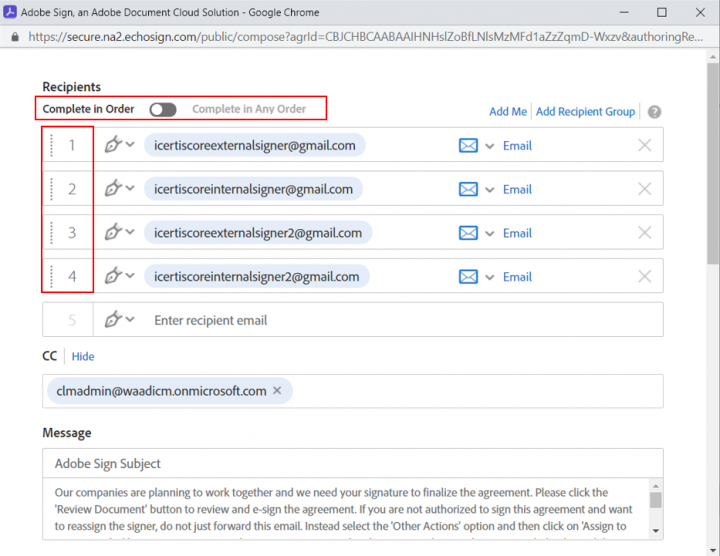The width and height of the screenshot is (720, 556).
Task: Open the recipients help question mark icon
Action: pyautogui.click(x=654, y=112)
